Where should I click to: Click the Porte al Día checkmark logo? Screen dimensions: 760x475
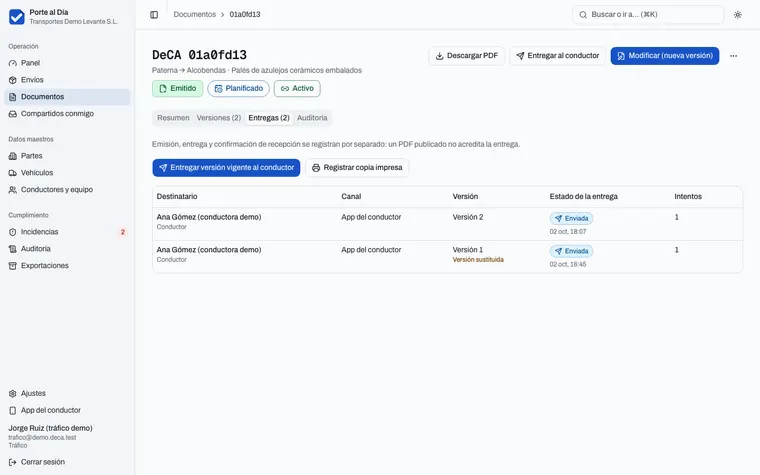click(x=16, y=16)
